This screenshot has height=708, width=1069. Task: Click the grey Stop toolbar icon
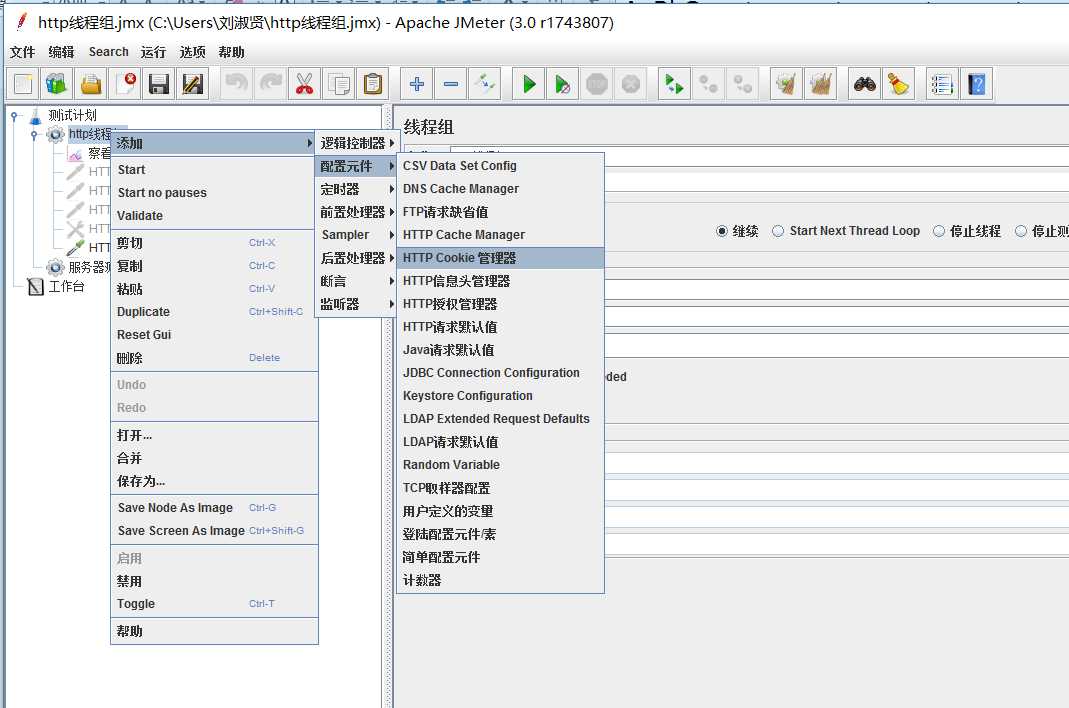[597, 85]
